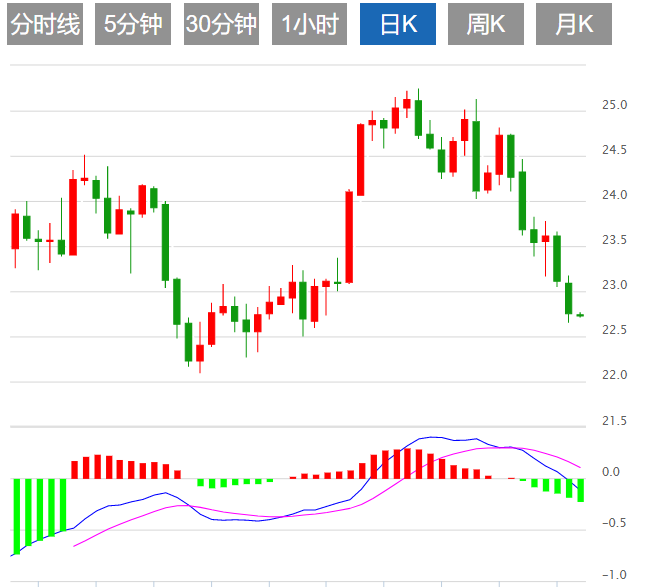Click the 23.0 price axis label
The height and width of the screenshot is (587, 645).
click(x=614, y=285)
